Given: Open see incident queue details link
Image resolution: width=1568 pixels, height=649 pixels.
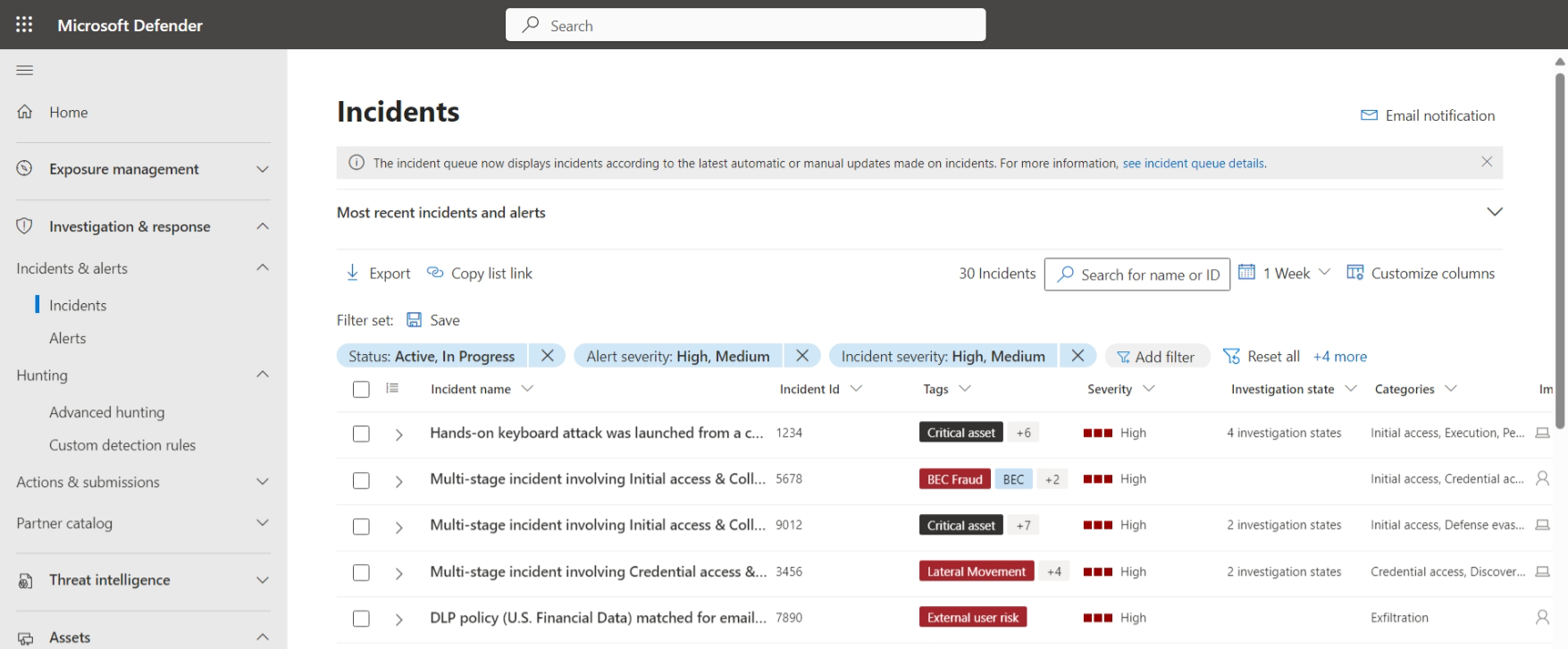Looking at the screenshot, I should tap(1194, 164).
